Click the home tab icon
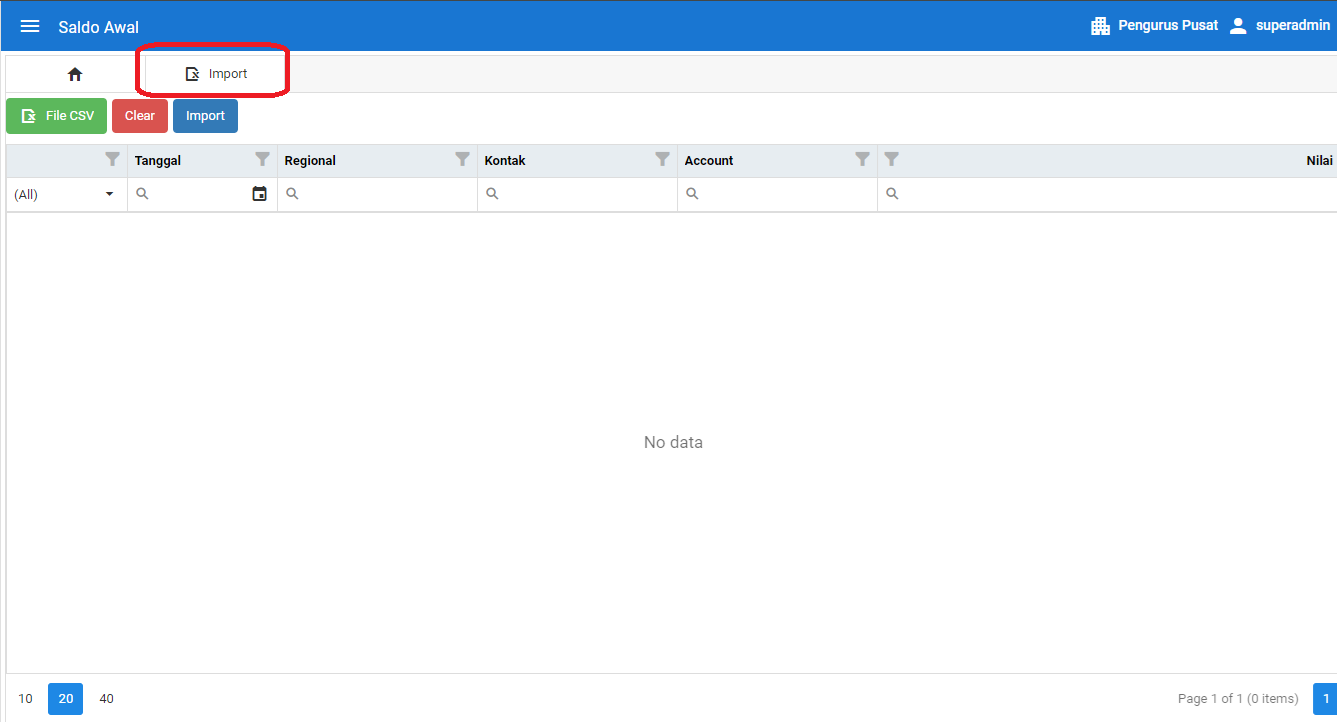1340x722 pixels. click(x=75, y=74)
